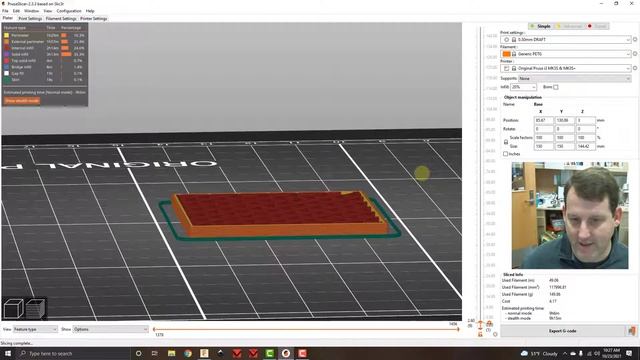
Task: Click the horizontal move slider track
Action: pyautogui.click(x=306, y=329)
